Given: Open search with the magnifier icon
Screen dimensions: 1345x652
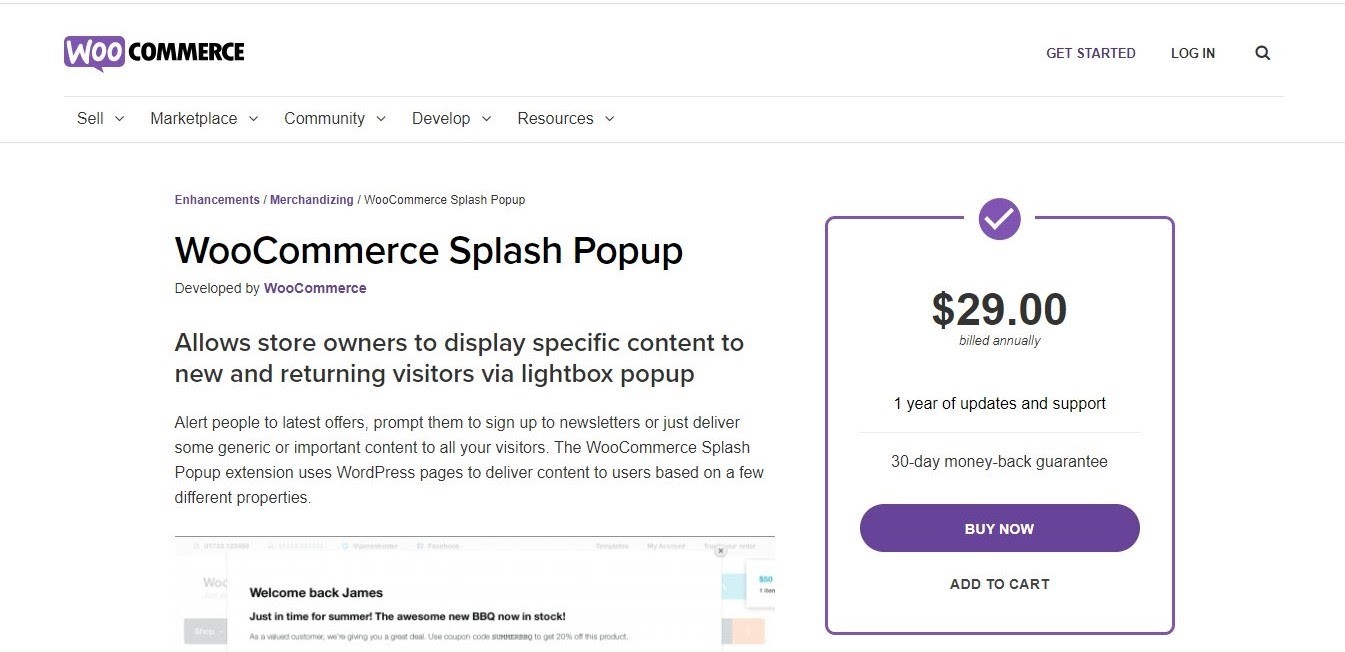Looking at the screenshot, I should point(1262,53).
